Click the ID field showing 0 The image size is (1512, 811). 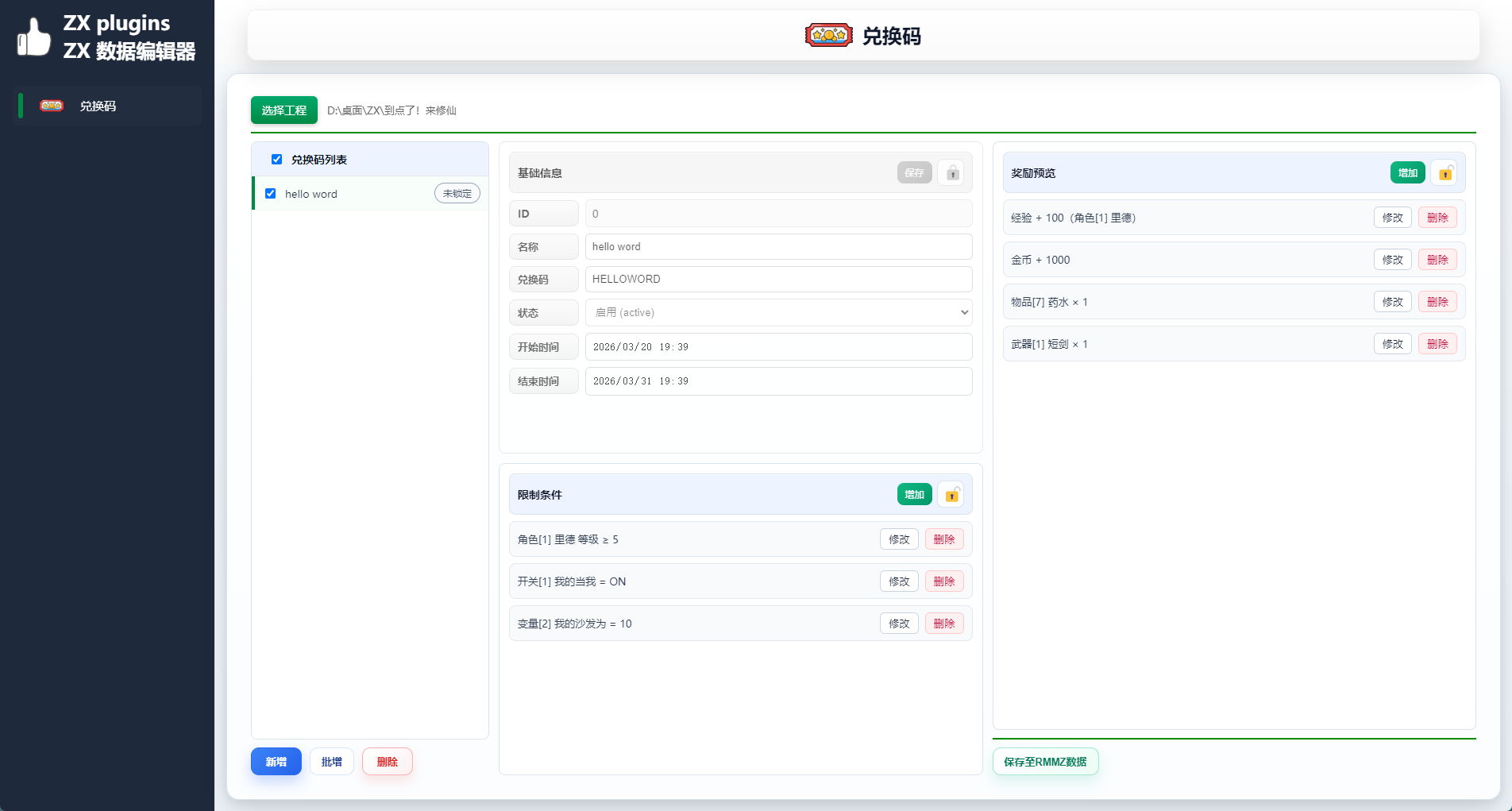(x=778, y=214)
